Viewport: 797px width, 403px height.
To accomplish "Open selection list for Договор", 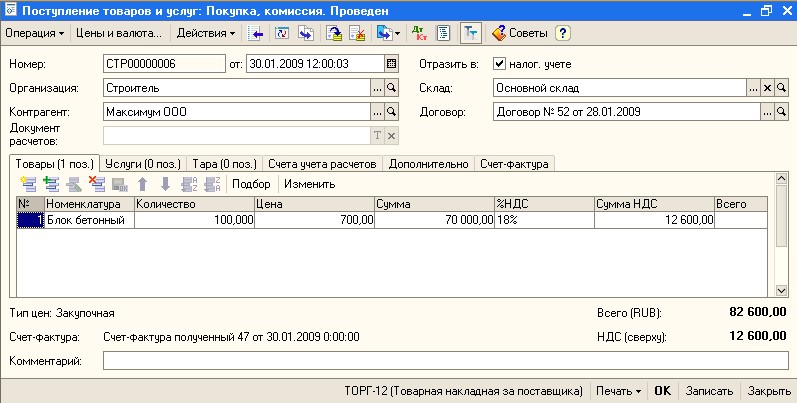I will coord(767,112).
